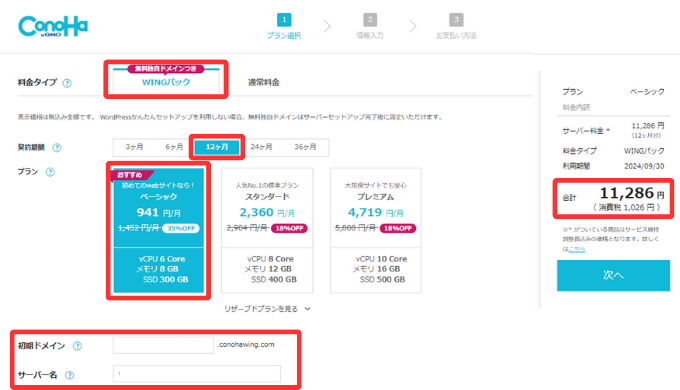Viewport: 680px width, 390px height.
Task: Switch to the 通常料金 tab
Action: point(264,82)
